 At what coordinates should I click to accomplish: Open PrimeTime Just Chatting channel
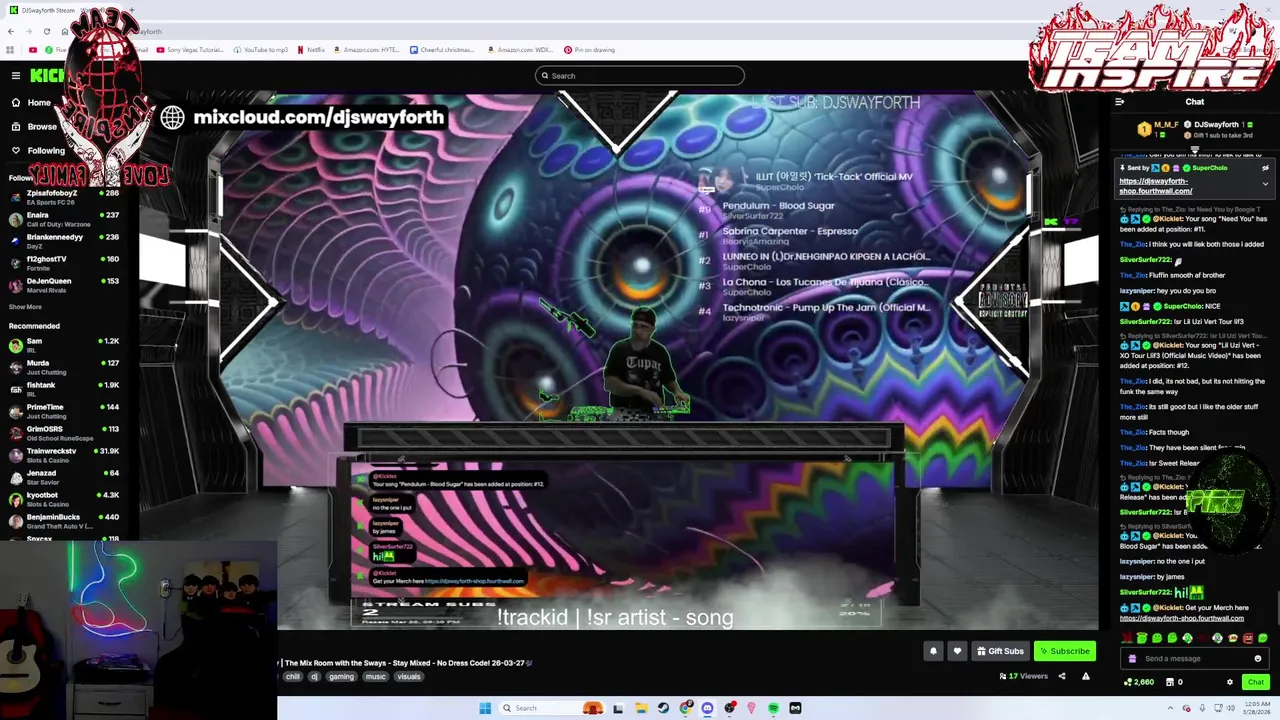[x=64, y=411]
